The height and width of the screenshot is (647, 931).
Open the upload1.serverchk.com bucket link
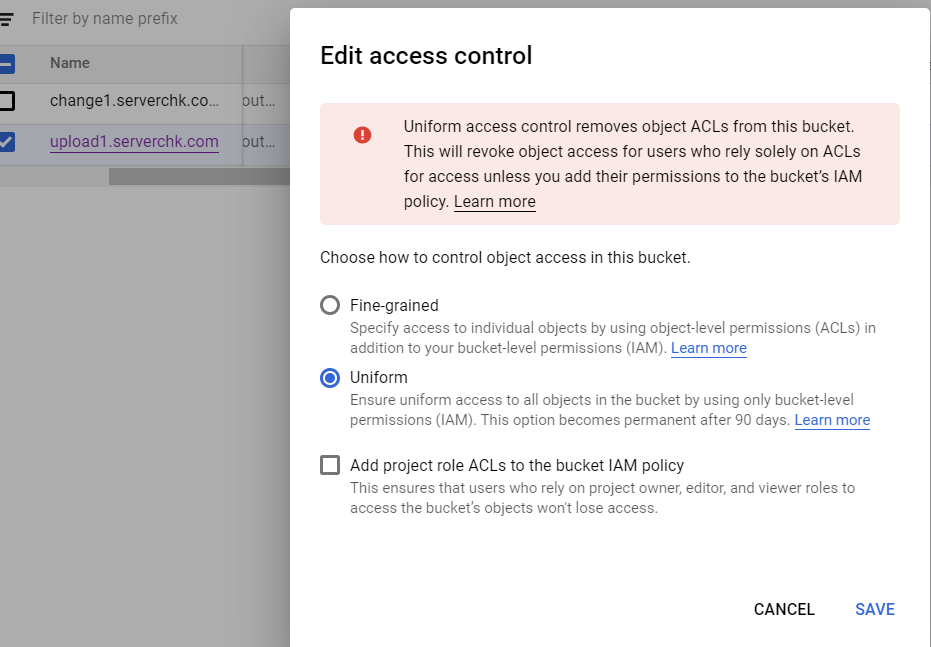pyautogui.click(x=134, y=142)
